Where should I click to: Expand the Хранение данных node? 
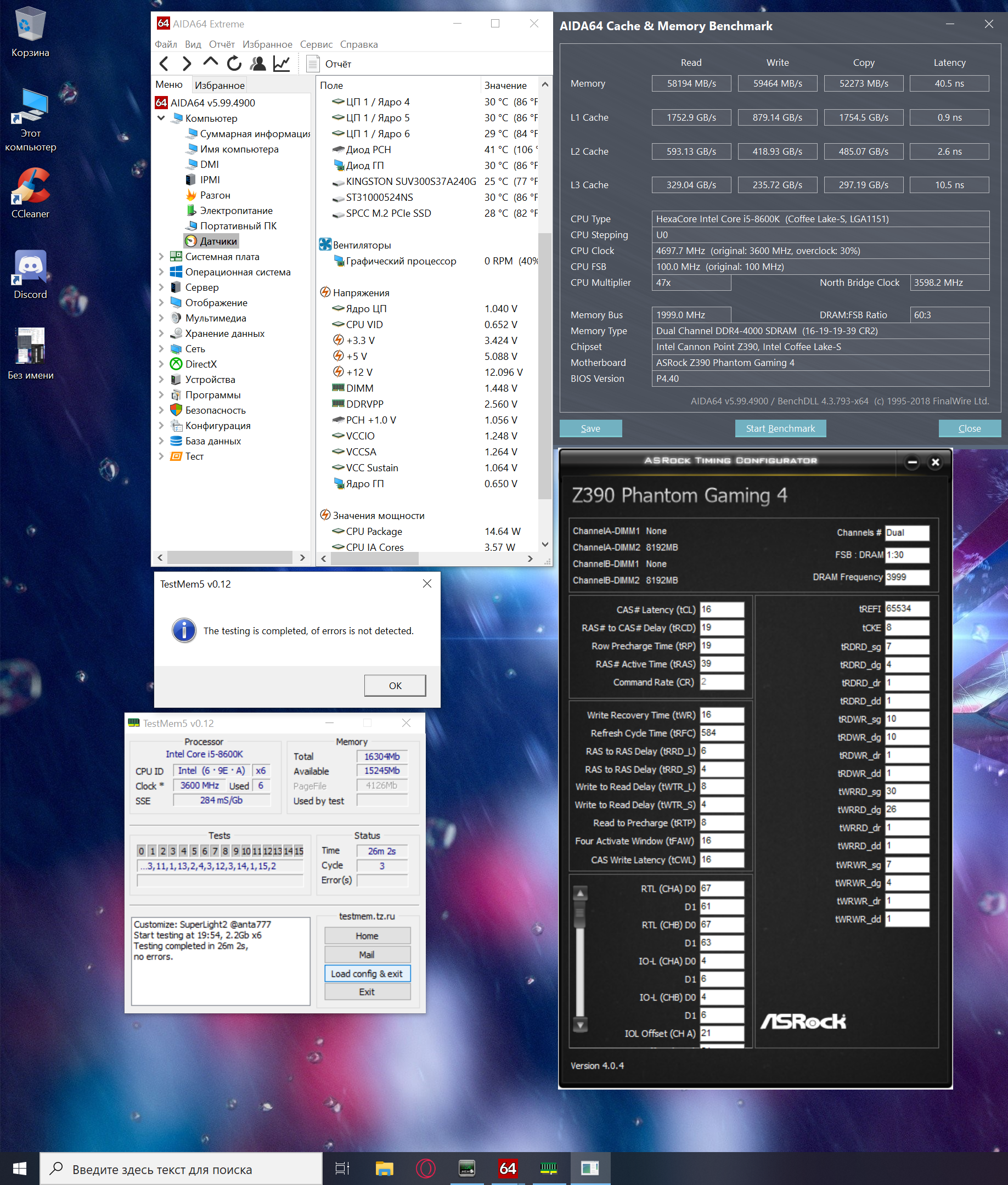tap(161, 334)
